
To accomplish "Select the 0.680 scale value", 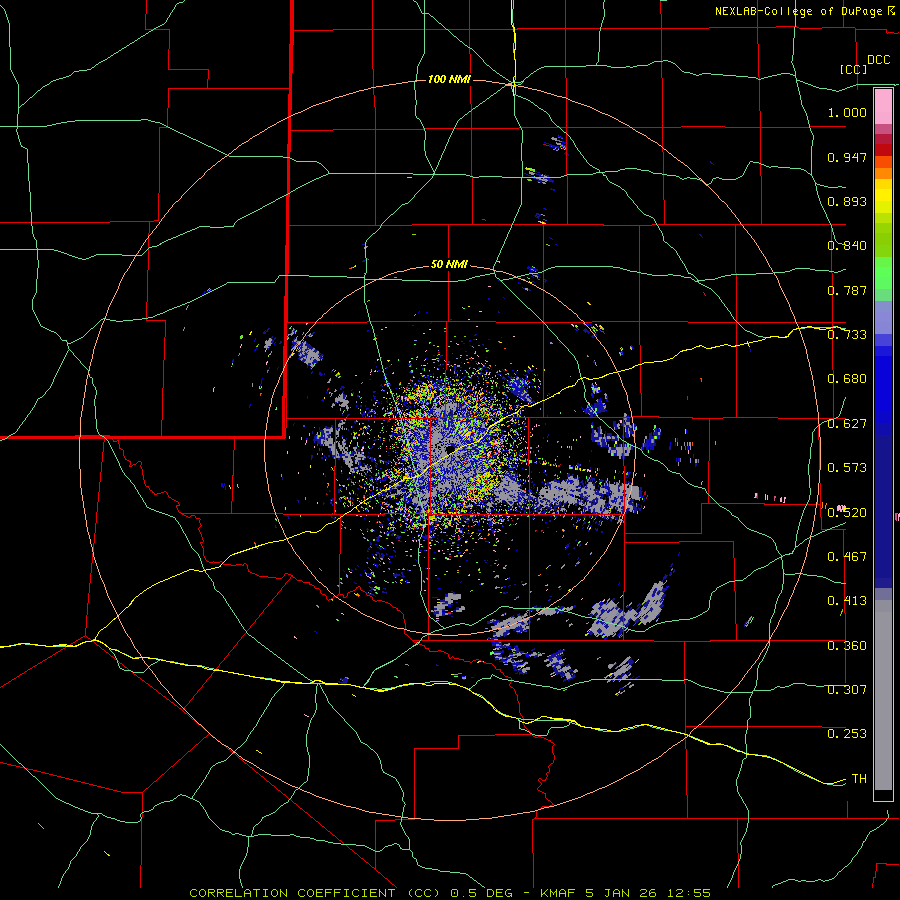I will 847,379.
